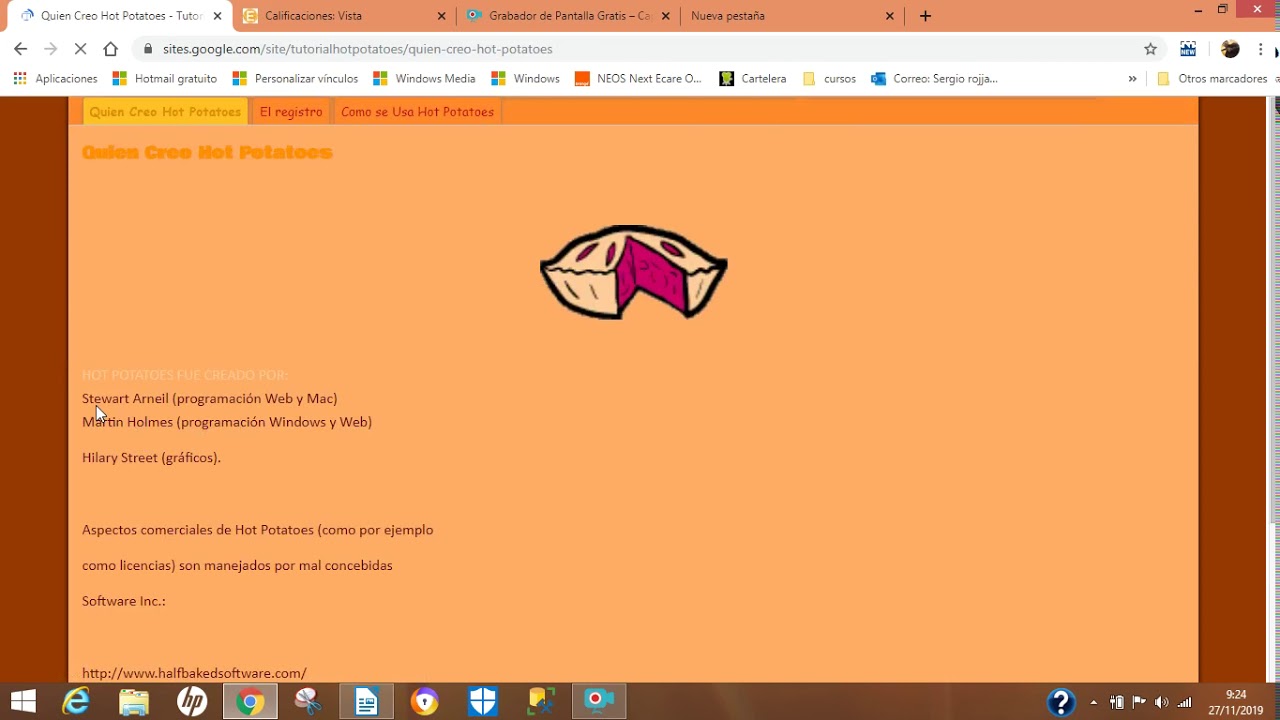Open the Cartelera bookmark

(x=753, y=79)
